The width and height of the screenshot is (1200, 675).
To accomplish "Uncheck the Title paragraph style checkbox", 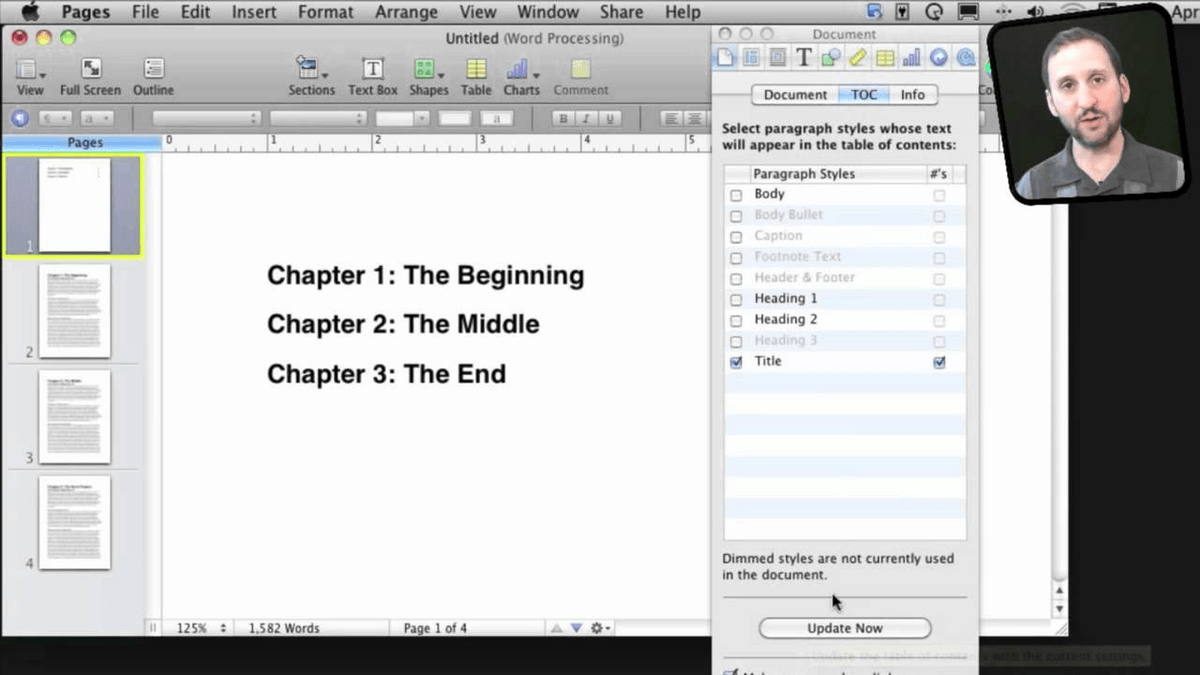I will click(x=736, y=363).
